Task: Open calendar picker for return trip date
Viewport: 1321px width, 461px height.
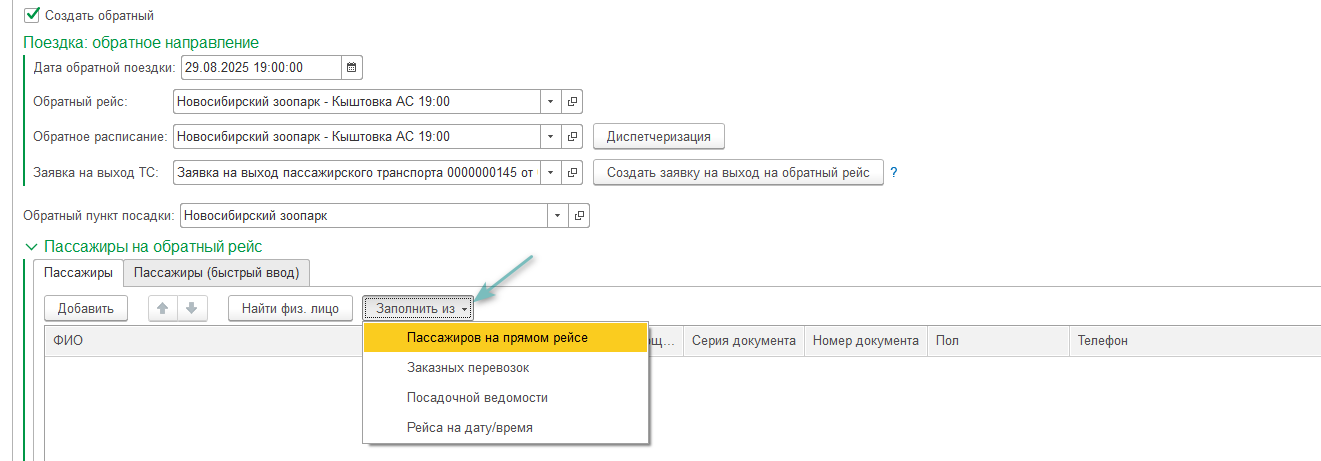Action: tap(351, 68)
